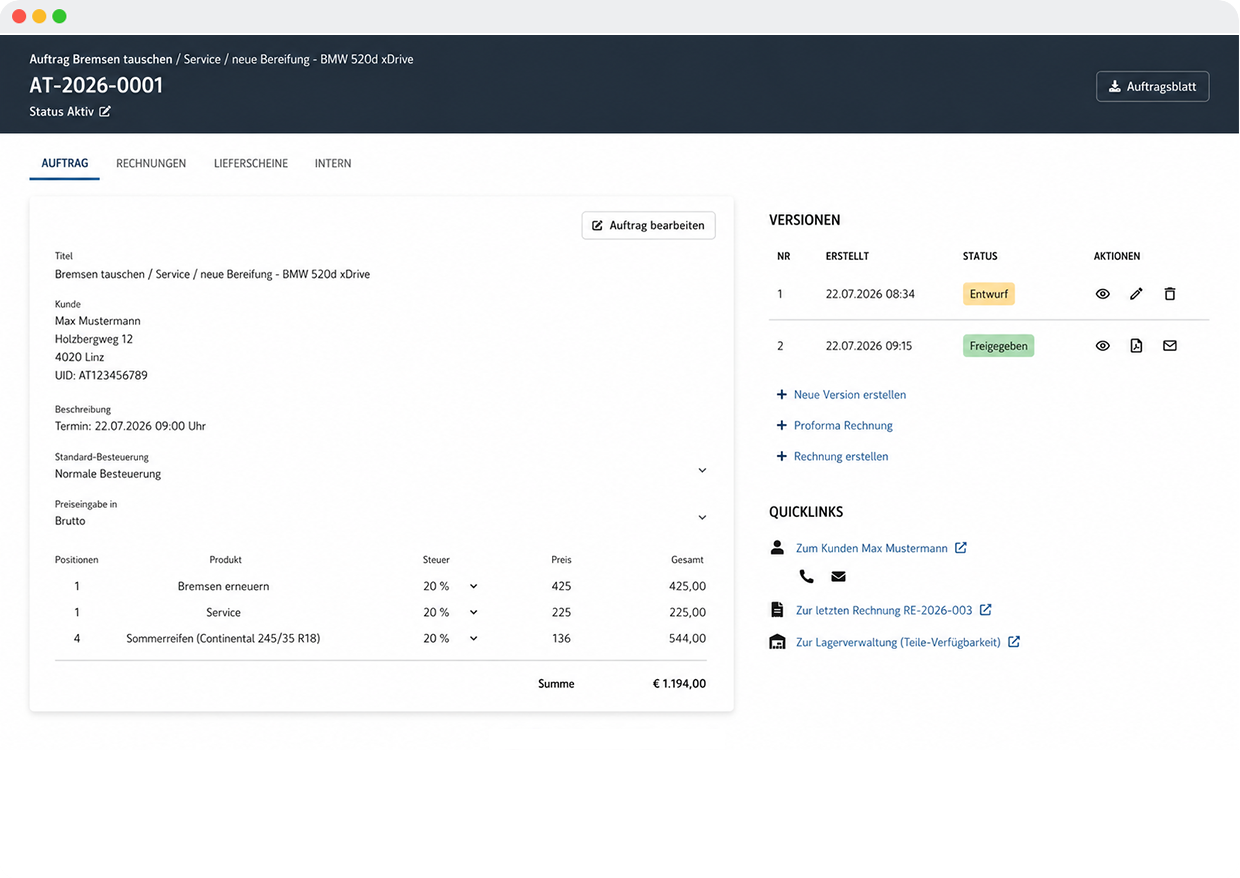Open Zur letzten Rechnung RE-2026-003 link

[884, 610]
